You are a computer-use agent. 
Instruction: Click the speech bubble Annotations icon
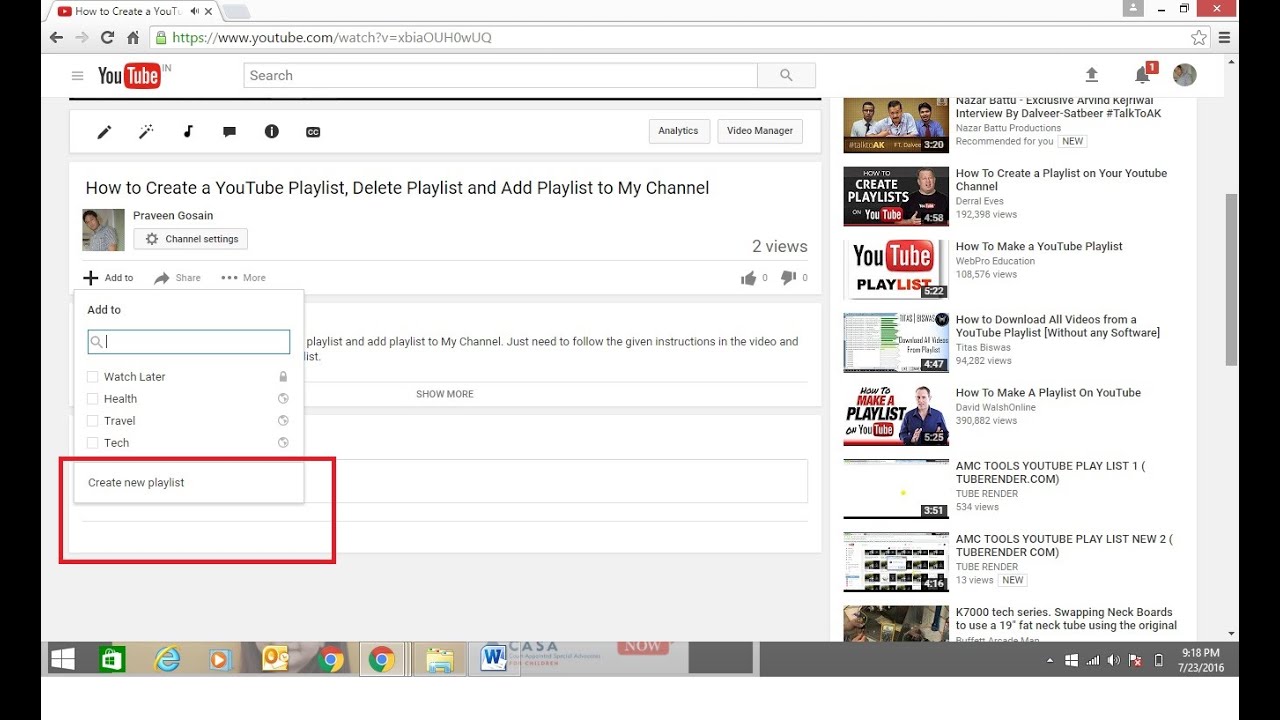tap(229, 132)
